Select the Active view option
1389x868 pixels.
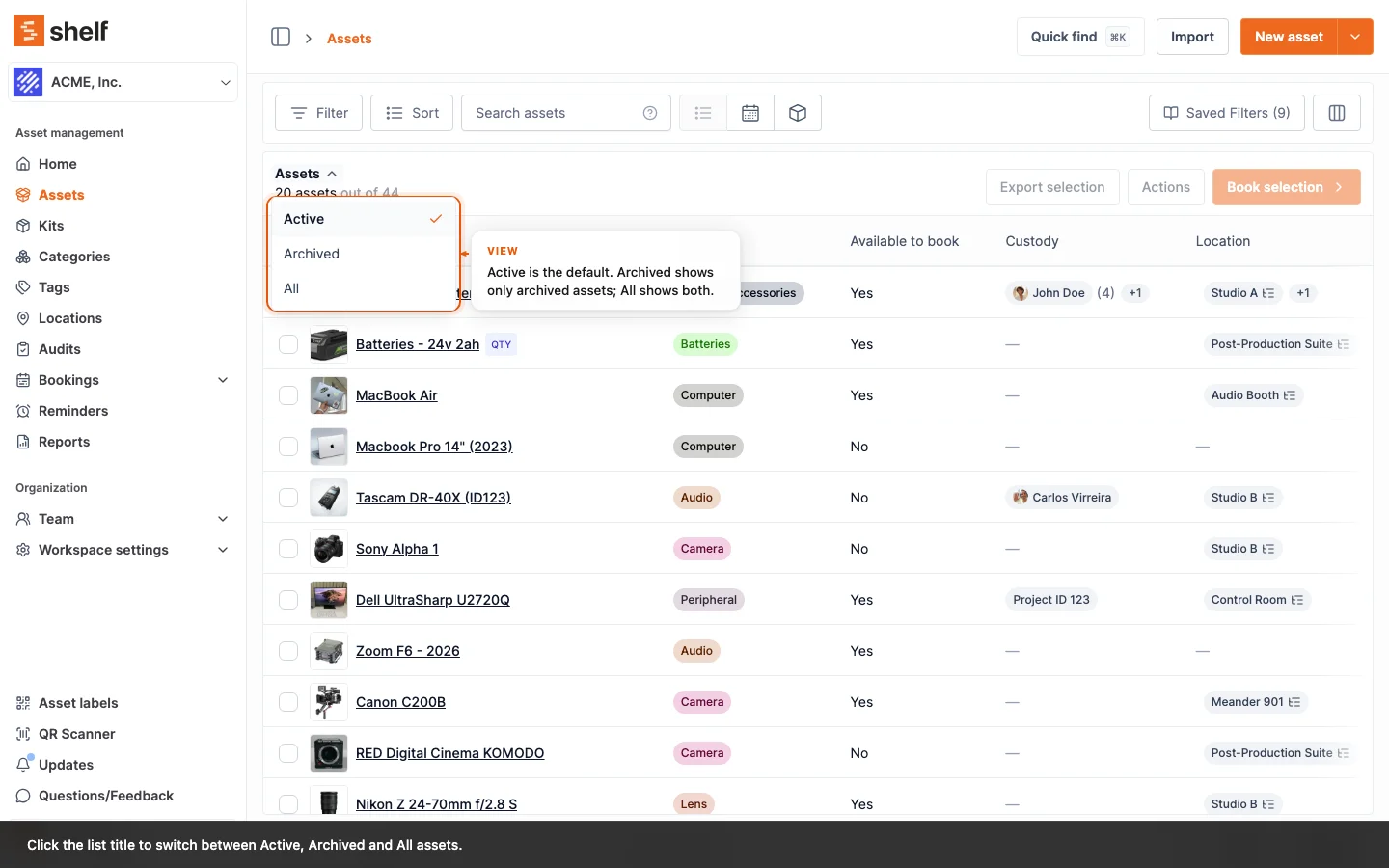[364, 219]
